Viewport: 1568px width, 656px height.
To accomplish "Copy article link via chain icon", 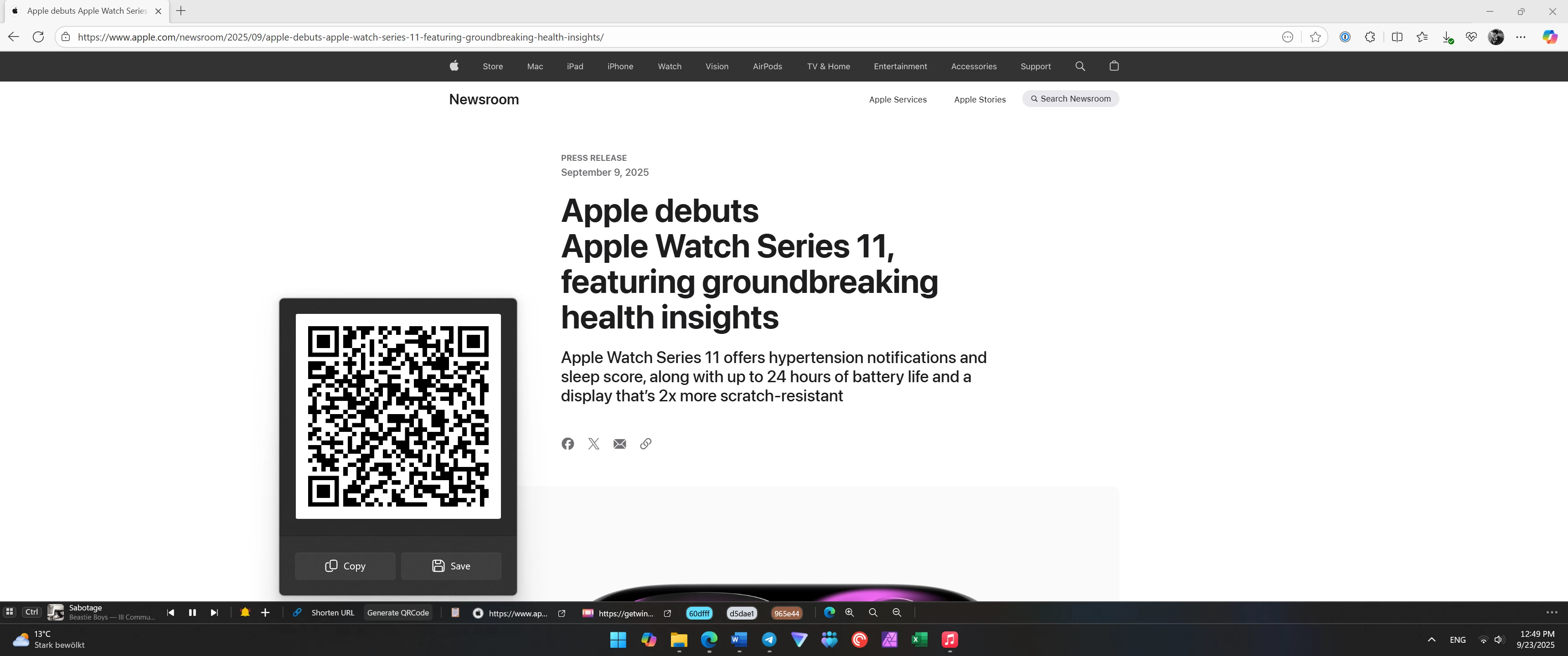I will 646,444.
